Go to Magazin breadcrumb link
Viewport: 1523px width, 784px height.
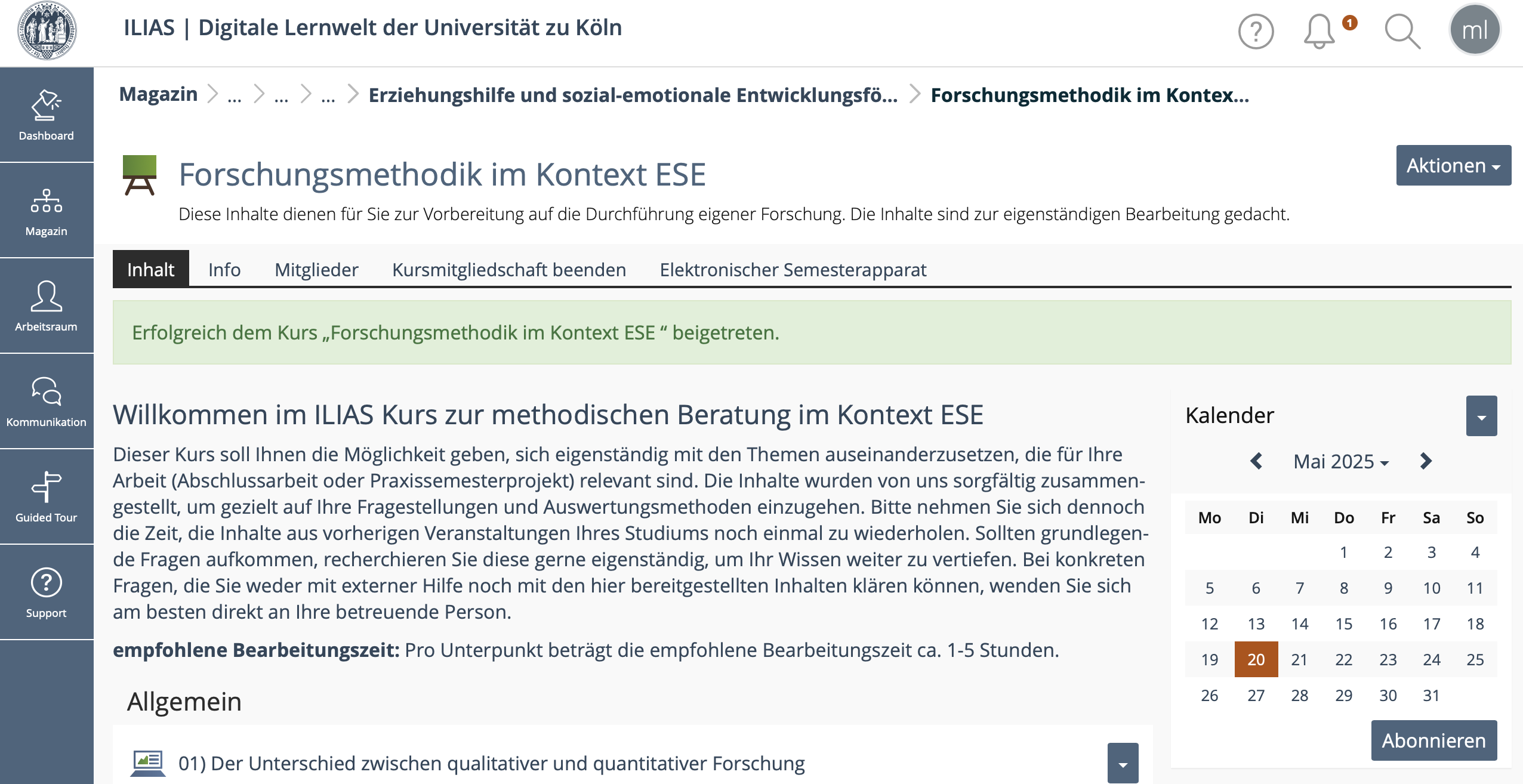(x=158, y=94)
